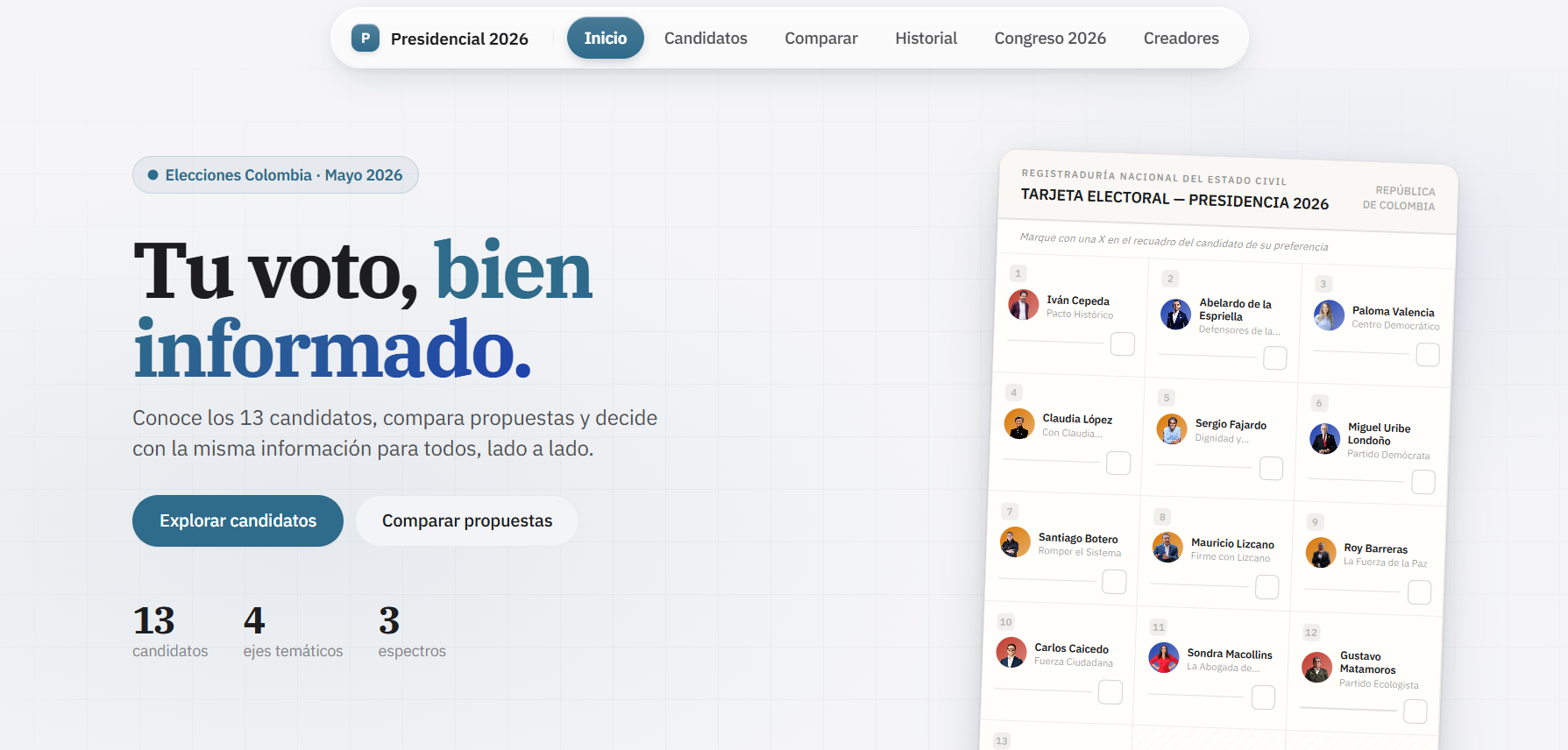Click the party label Partido Ecologista
The width and height of the screenshot is (1568, 750).
point(1379,683)
